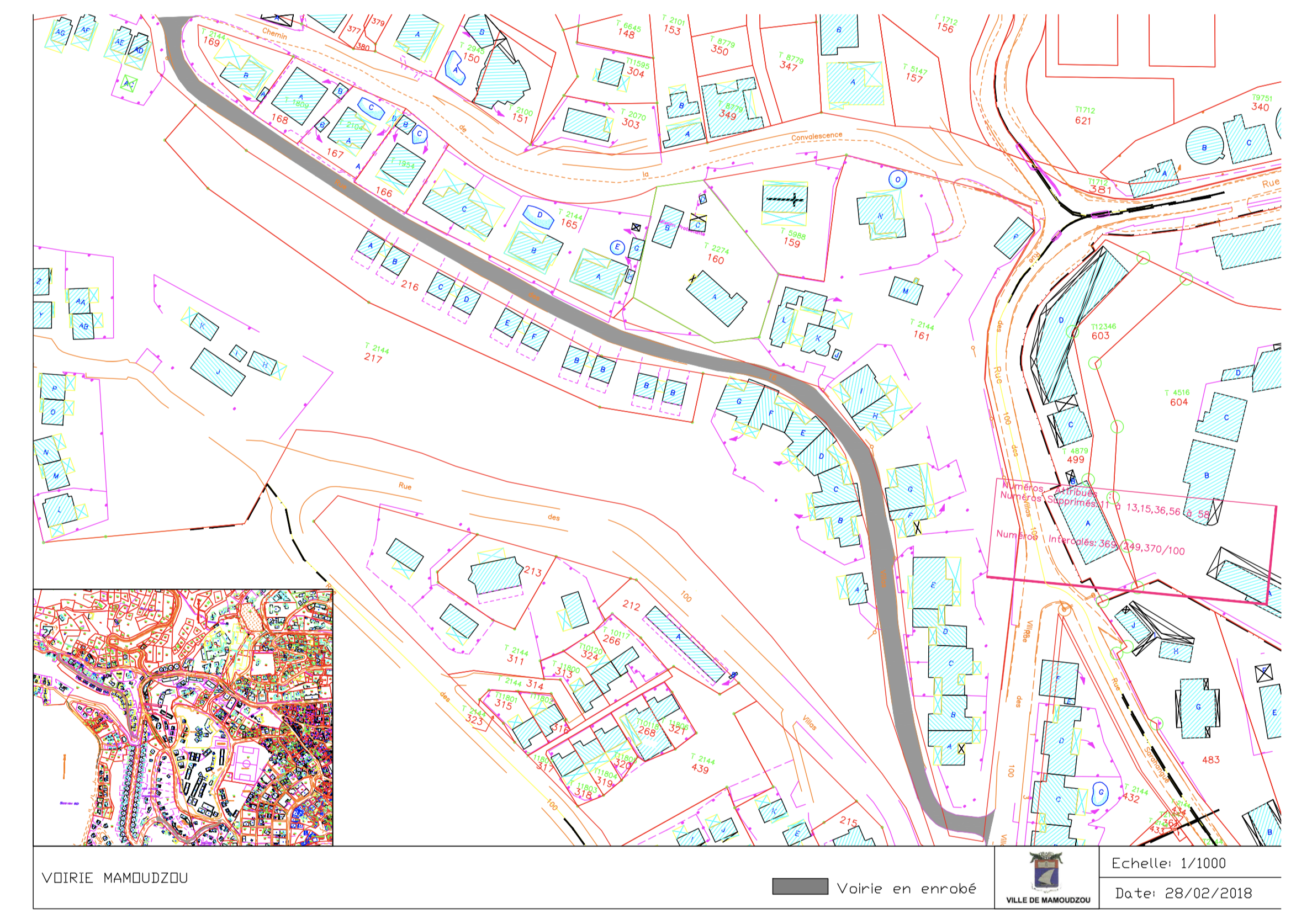The height and width of the screenshot is (924, 1312).
Task: Click the blue circled E marker
Action: (617, 247)
